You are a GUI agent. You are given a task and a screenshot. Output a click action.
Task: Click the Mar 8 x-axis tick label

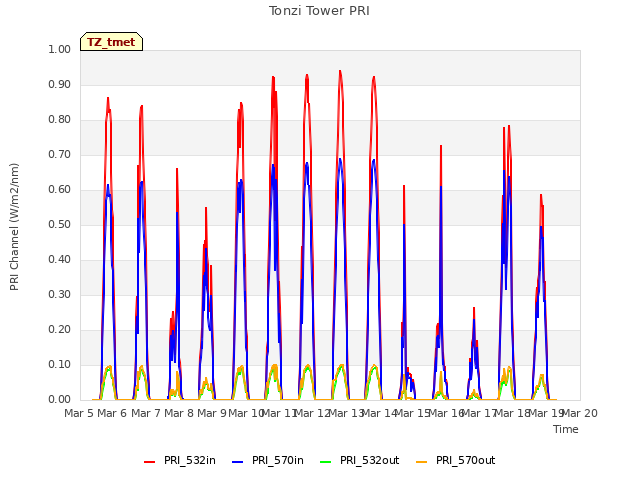(x=179, y=413)
